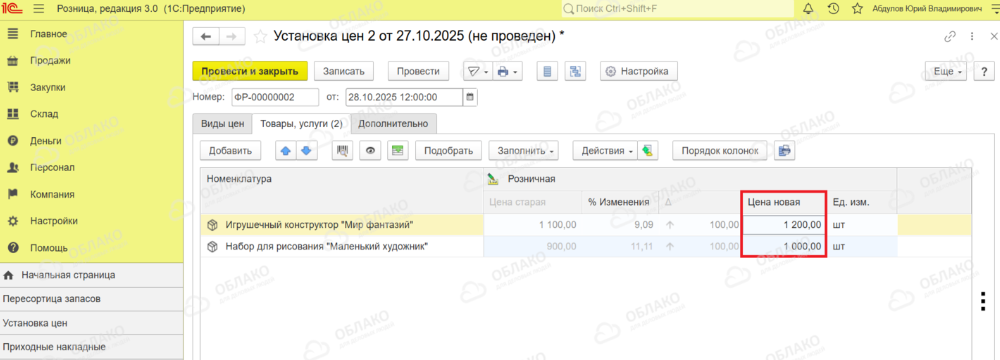Select row Набор для рисования "Маленький художник"

tap(342, 246)
